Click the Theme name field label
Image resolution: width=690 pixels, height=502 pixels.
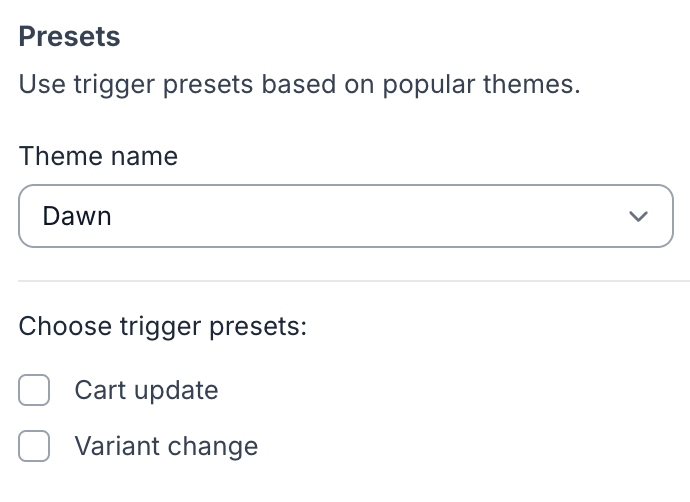click(x=98, y=157)
